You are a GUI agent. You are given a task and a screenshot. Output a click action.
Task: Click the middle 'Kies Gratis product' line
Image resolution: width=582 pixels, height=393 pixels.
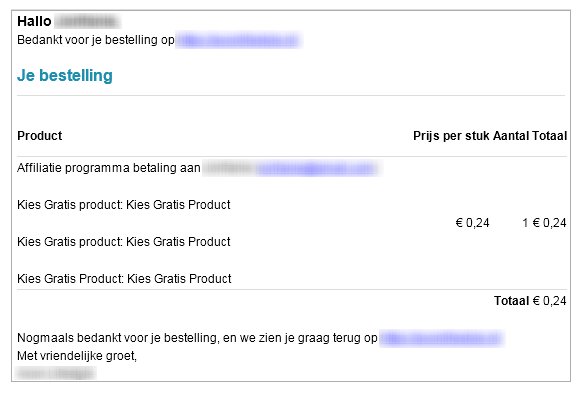tap(124, 242)
